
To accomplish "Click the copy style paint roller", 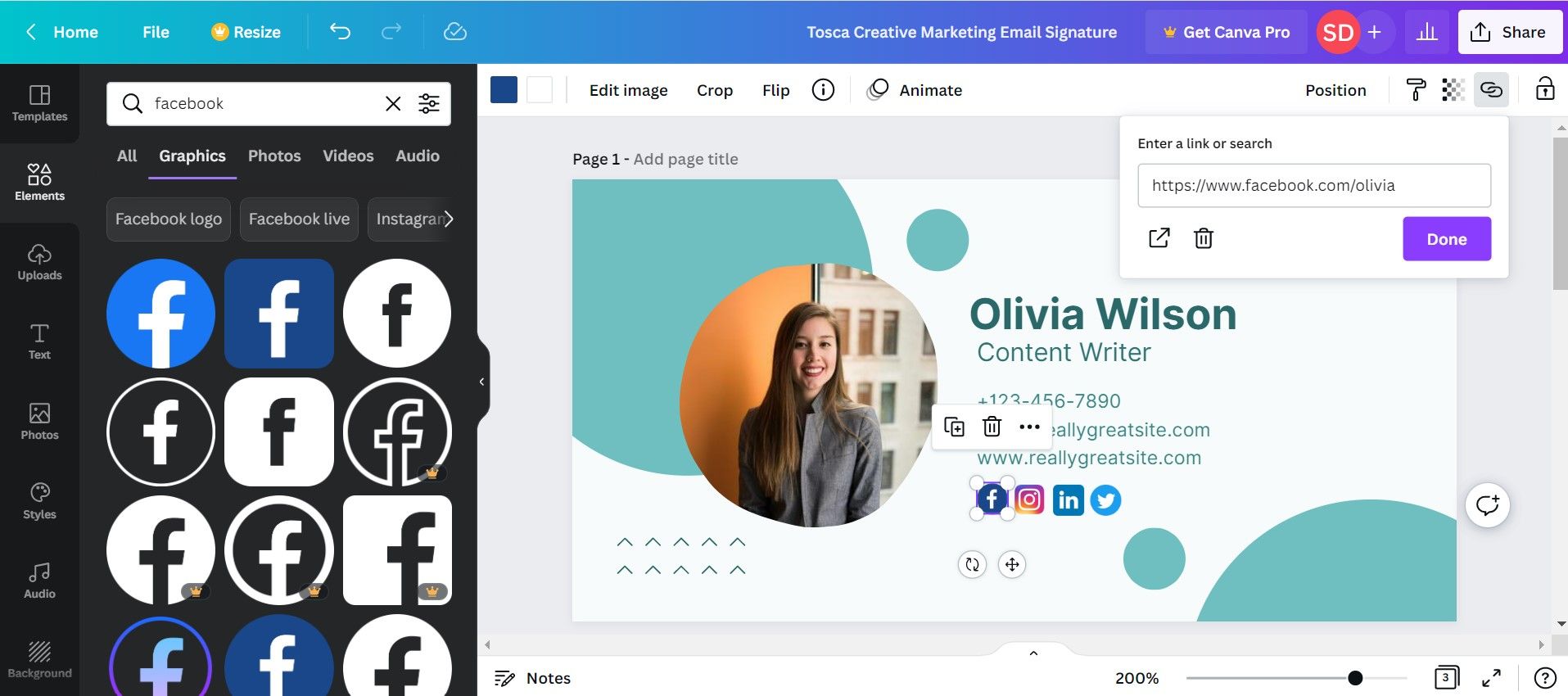I will coord(1416,90).
